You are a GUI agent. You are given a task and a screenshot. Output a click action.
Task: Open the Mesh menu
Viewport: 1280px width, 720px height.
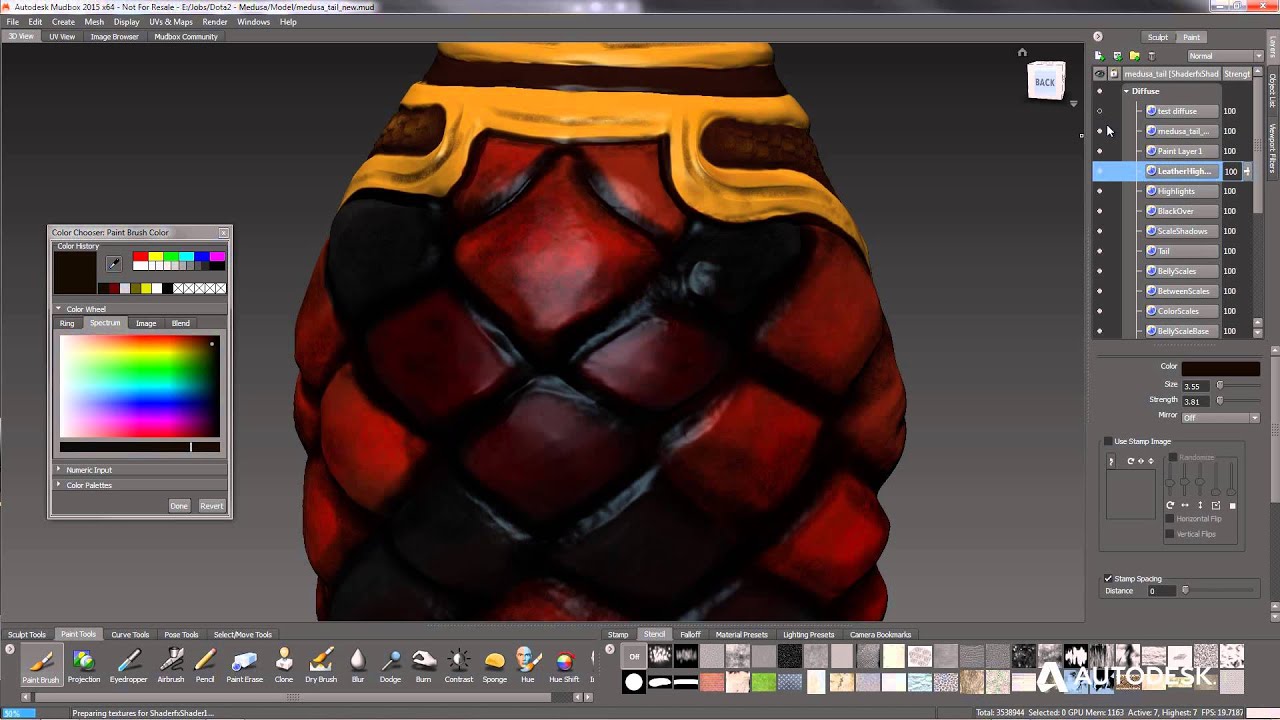[x=94, y=21]
